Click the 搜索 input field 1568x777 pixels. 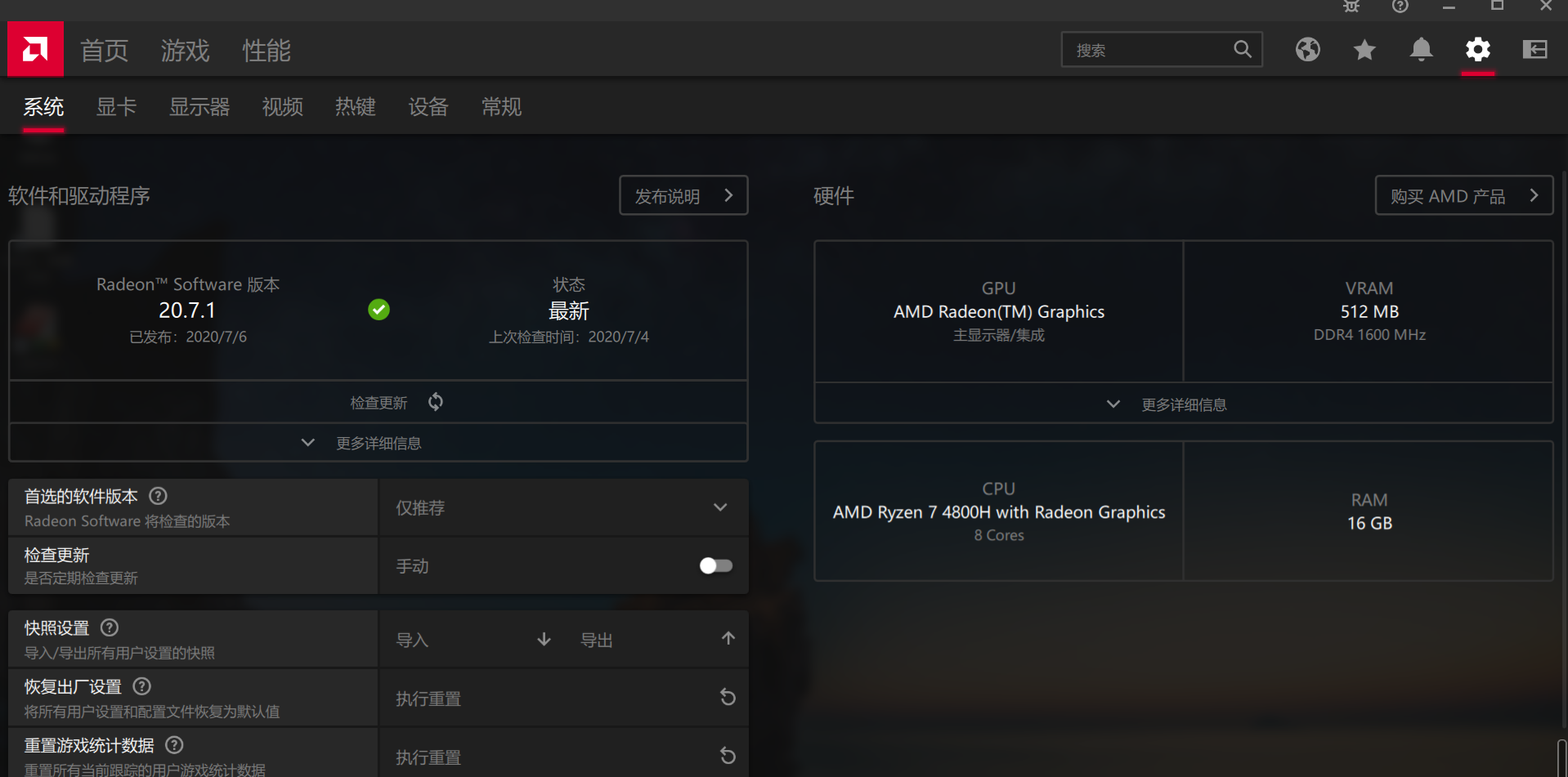pyautogui.click(x=1162, y=50)
